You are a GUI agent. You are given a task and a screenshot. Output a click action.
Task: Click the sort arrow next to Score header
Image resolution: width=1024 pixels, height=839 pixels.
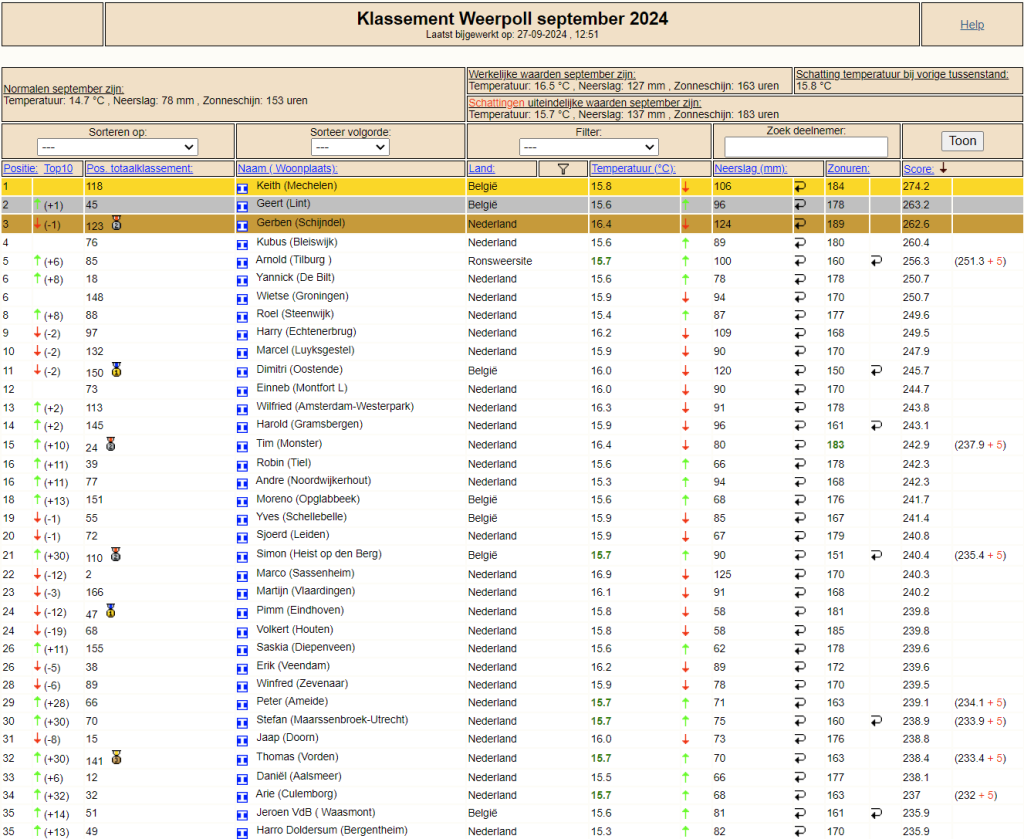943,168
